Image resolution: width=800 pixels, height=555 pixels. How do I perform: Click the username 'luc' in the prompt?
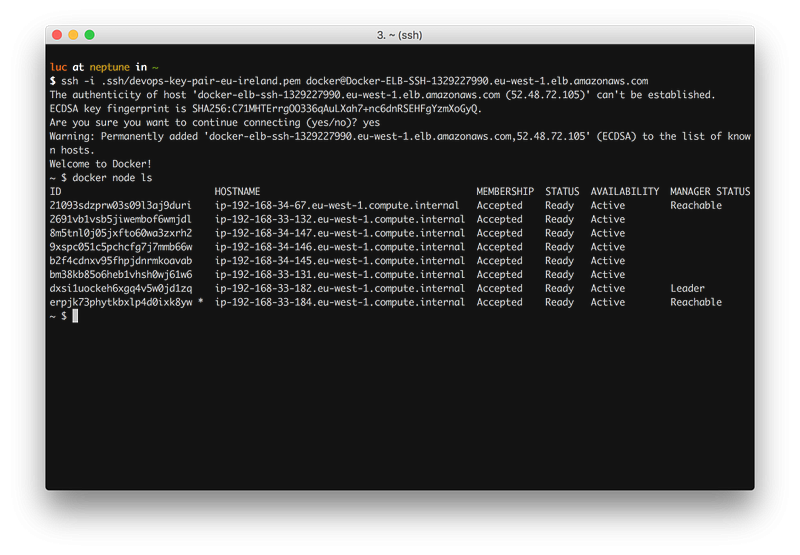(x=58, y=67)
